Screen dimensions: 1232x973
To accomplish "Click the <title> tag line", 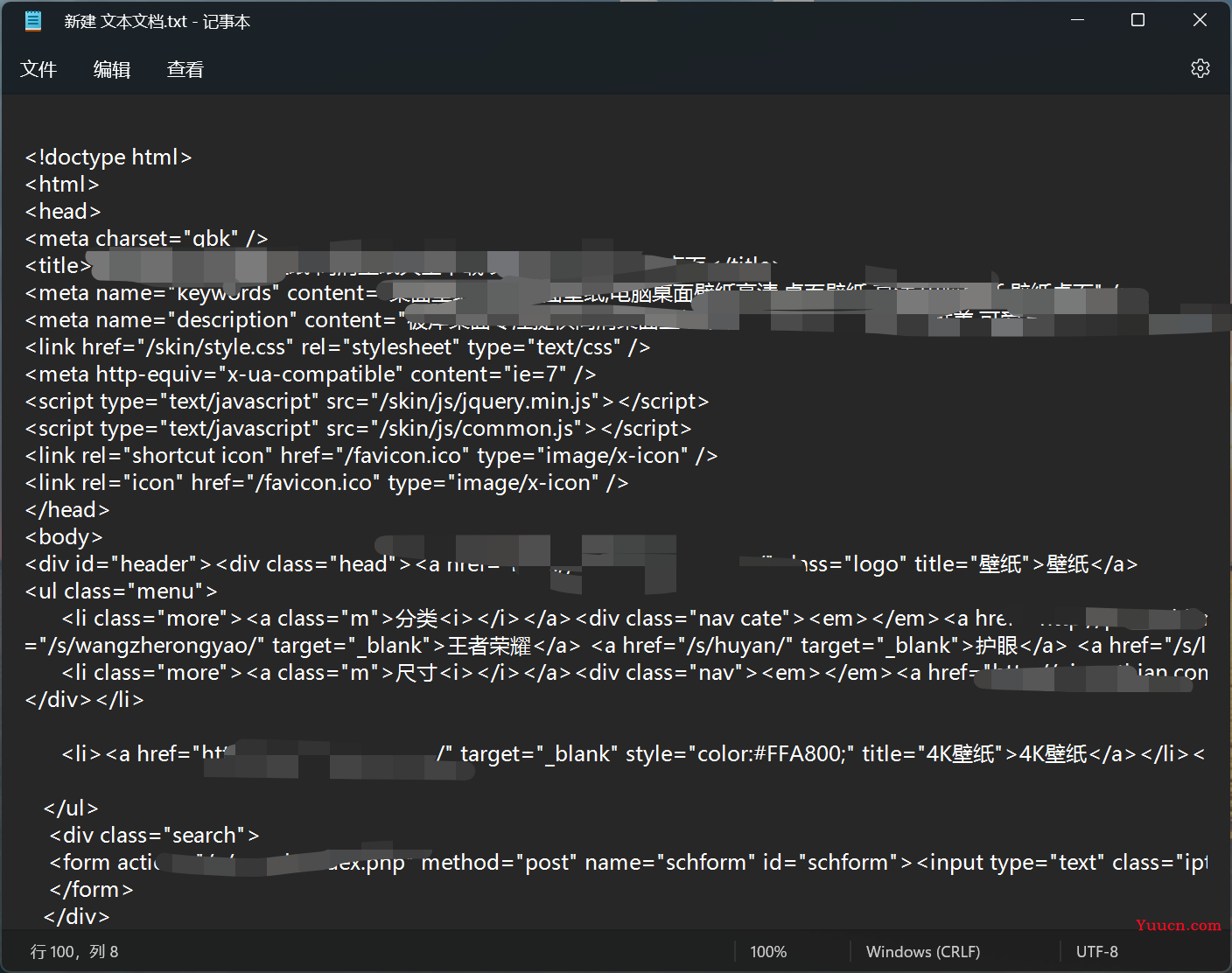I will coord(402,265).
